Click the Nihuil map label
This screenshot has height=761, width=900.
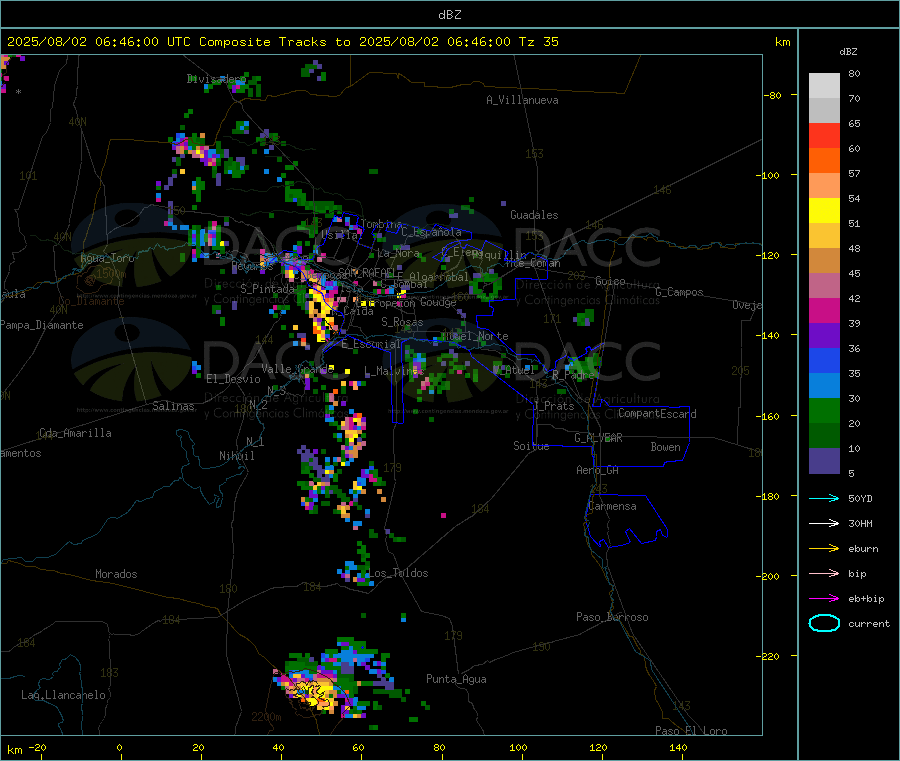(236, 456)
